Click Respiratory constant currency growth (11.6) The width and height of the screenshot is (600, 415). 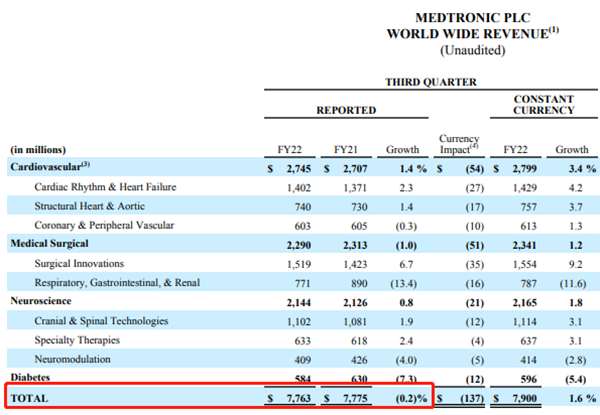(573, 283)
